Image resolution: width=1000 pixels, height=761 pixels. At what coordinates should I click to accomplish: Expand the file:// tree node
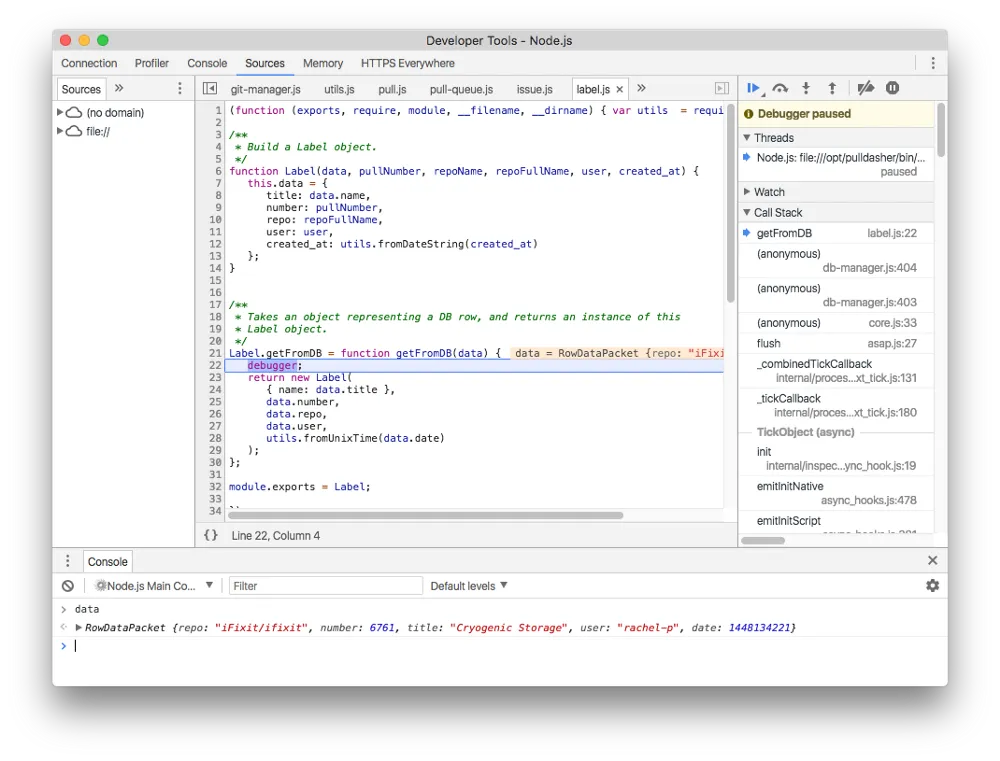pos(60,131)
